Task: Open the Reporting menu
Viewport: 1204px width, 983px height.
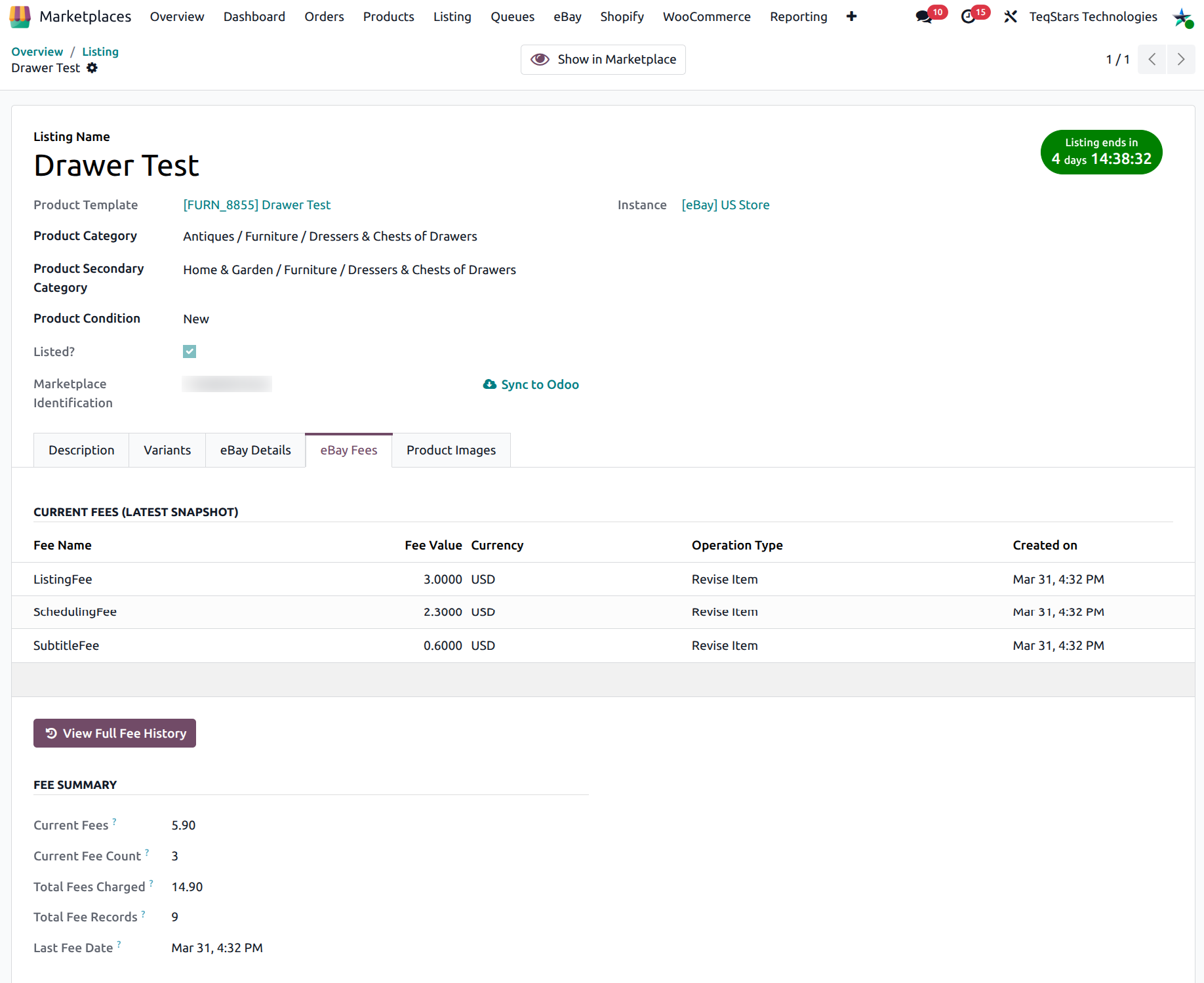Action: pos(799,16)
